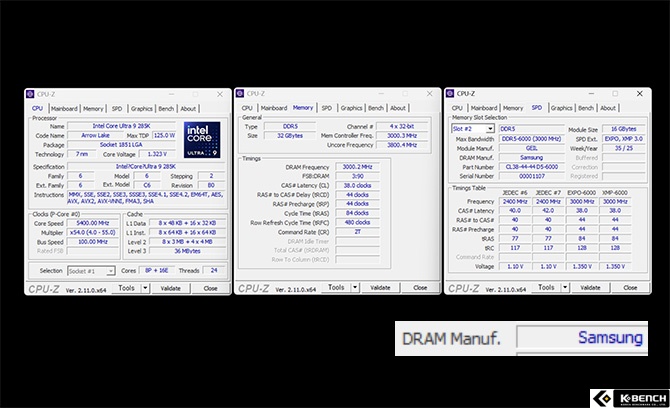Switch to Mainboard tab in the processor window

coord(65,108)
